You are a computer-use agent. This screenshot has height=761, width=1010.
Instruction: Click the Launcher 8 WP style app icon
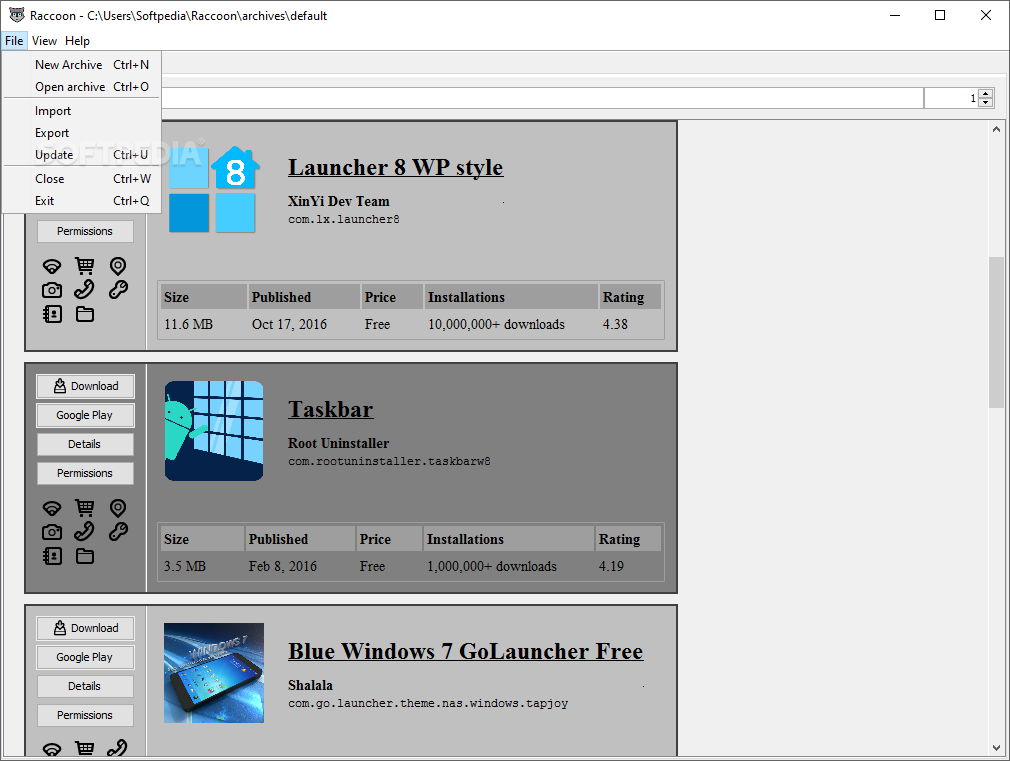(x=214, y=188)
